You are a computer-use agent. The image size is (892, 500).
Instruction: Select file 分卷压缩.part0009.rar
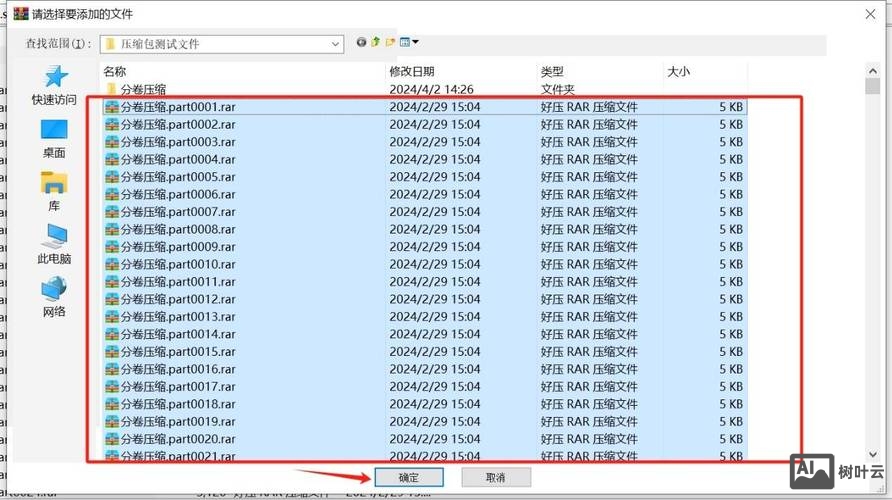[x=424, y=247]
